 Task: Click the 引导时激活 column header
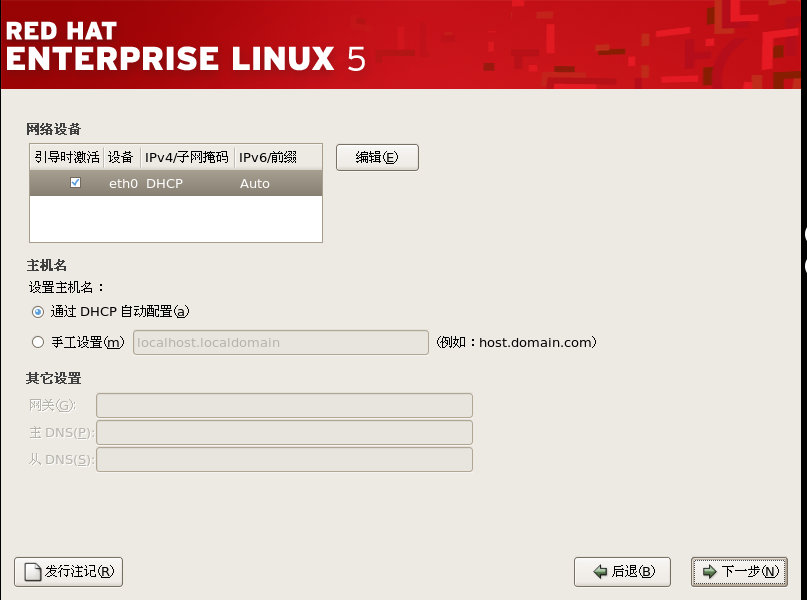coord(67,157)
